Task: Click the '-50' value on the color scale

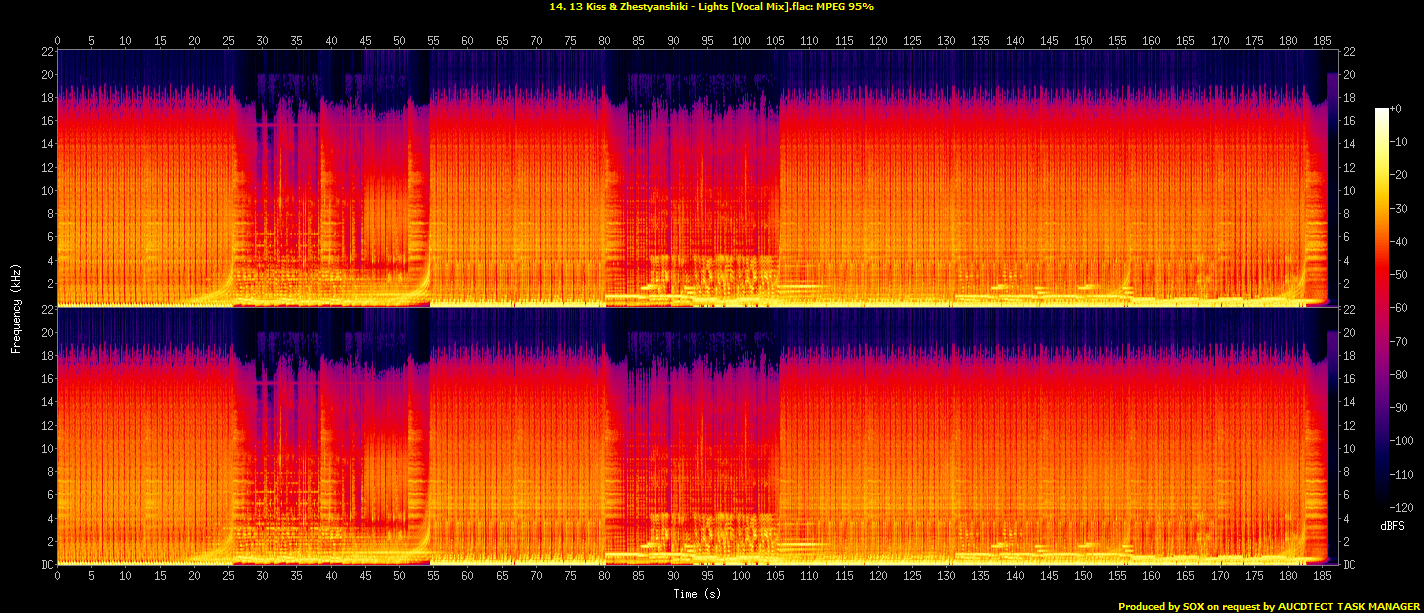Action: coord(1400,273)
